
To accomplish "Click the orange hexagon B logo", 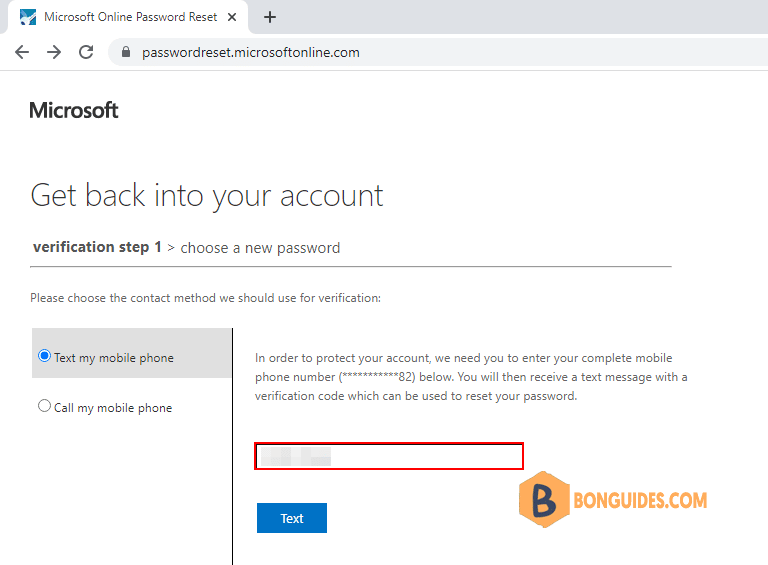I will click(544, 499).
